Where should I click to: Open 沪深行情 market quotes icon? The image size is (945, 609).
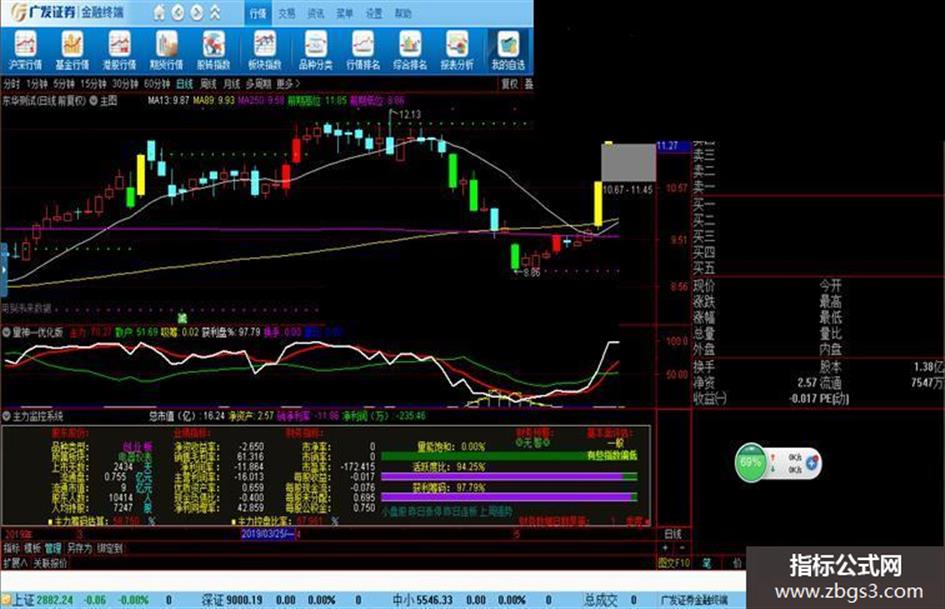(25, 51)
